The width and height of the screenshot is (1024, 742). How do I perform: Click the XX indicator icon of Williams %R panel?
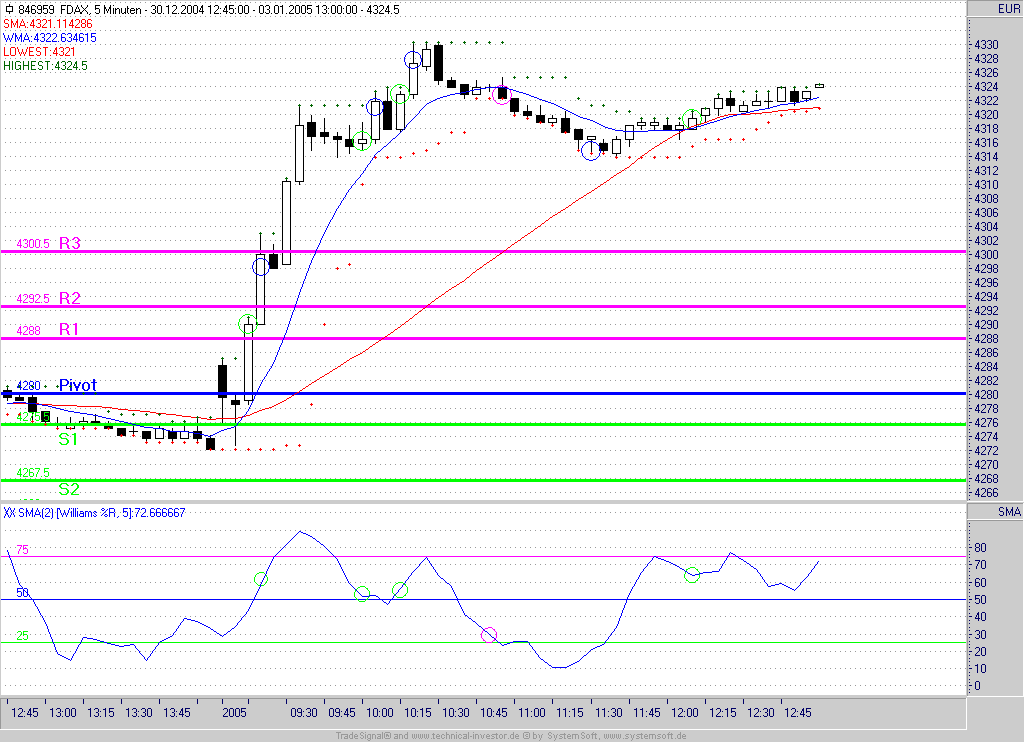click(x=9, y=513)
